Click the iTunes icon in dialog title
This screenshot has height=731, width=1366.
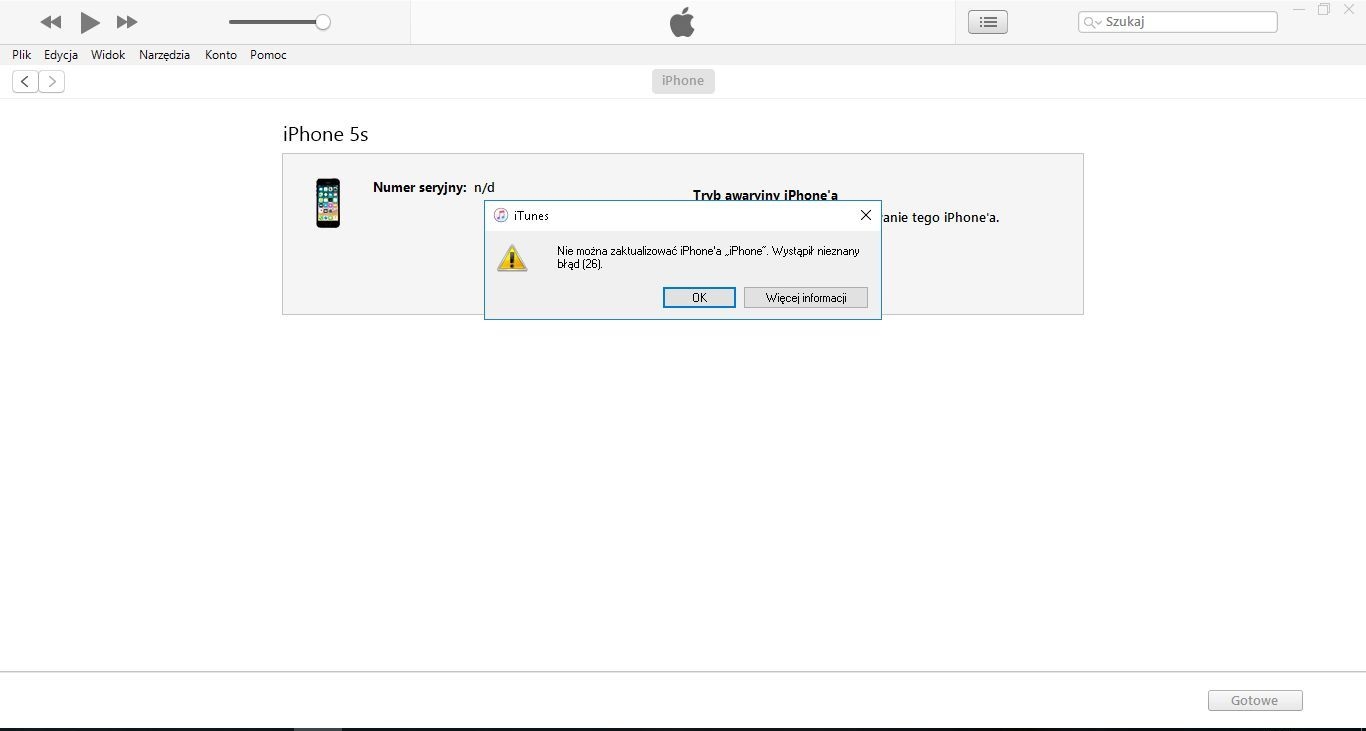(501, 215)
